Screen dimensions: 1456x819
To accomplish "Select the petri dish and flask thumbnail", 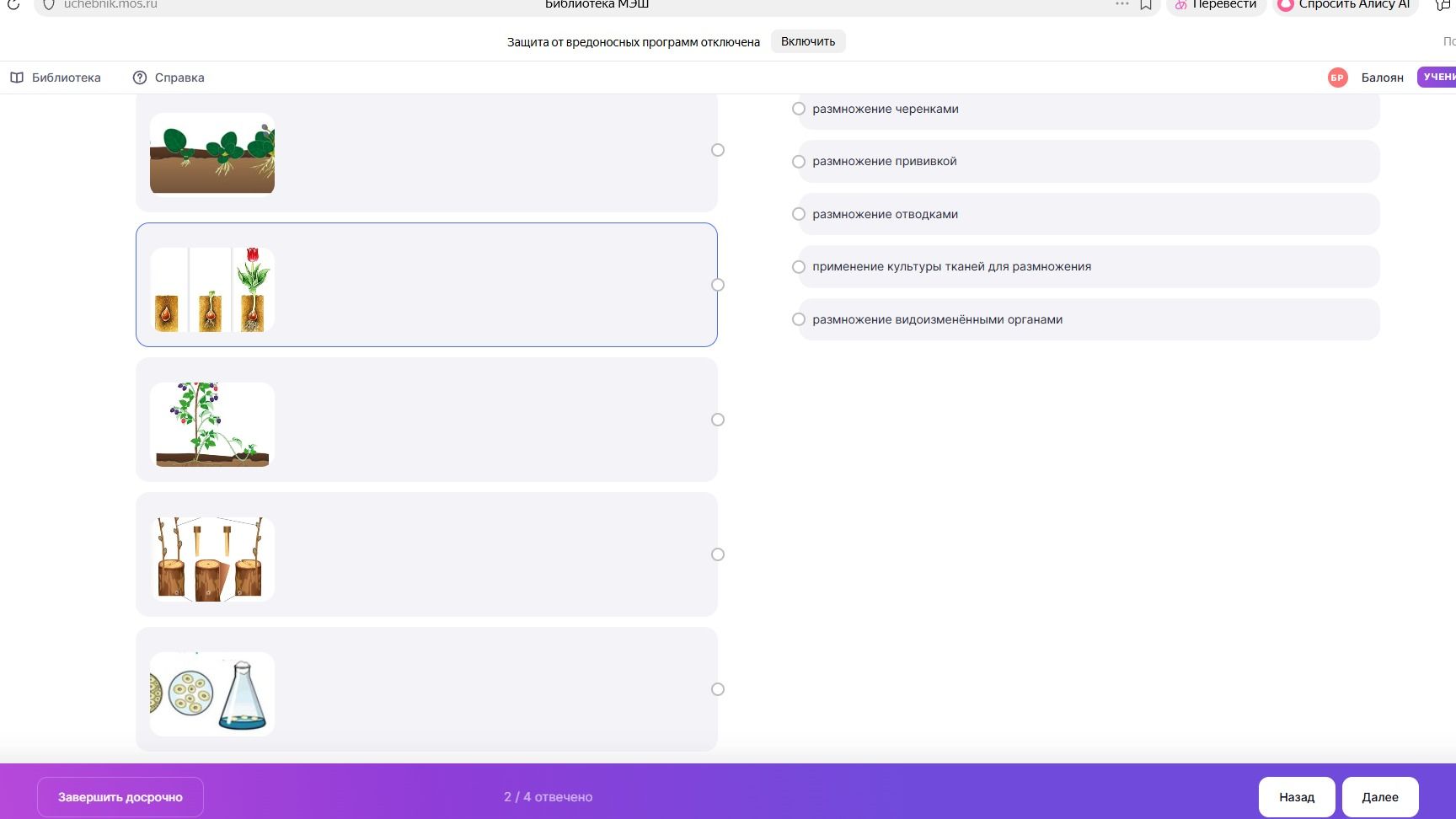I will [x=212, y=694].
